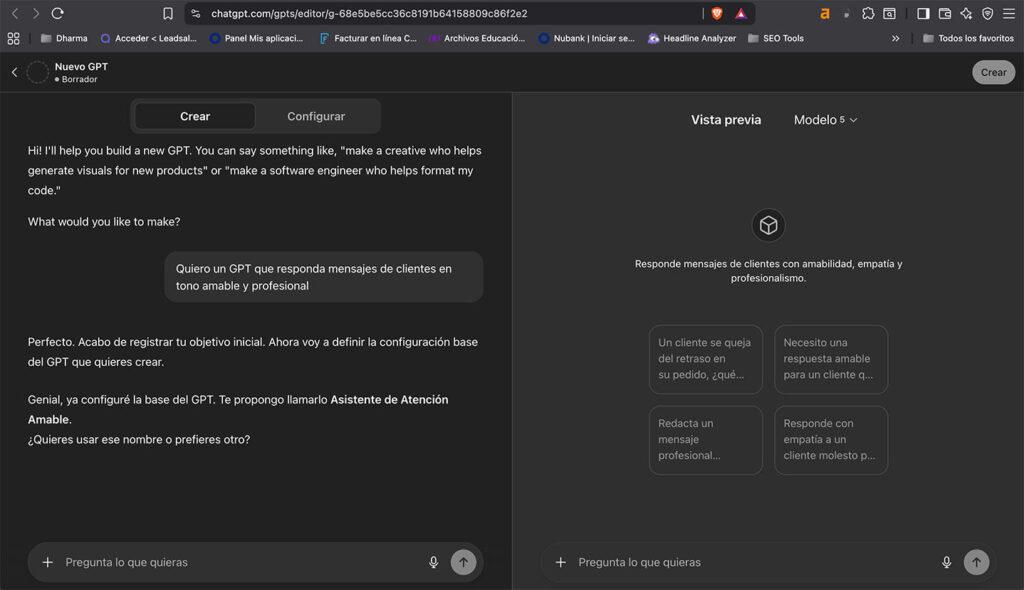Click the bookmark icon beside address bar
The height and width of the screenshot is (590, 1024).
[168, 13]
